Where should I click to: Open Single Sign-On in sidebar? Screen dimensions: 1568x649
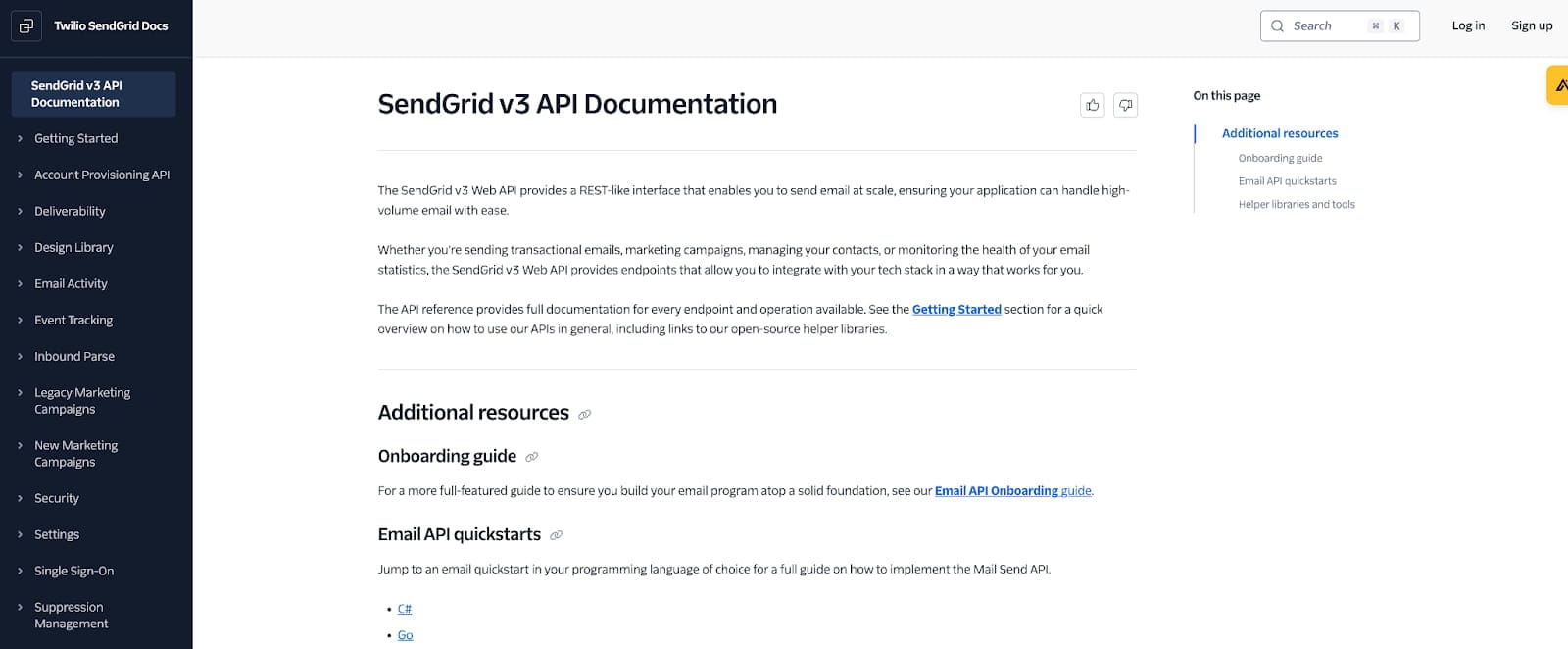(73, 572)
